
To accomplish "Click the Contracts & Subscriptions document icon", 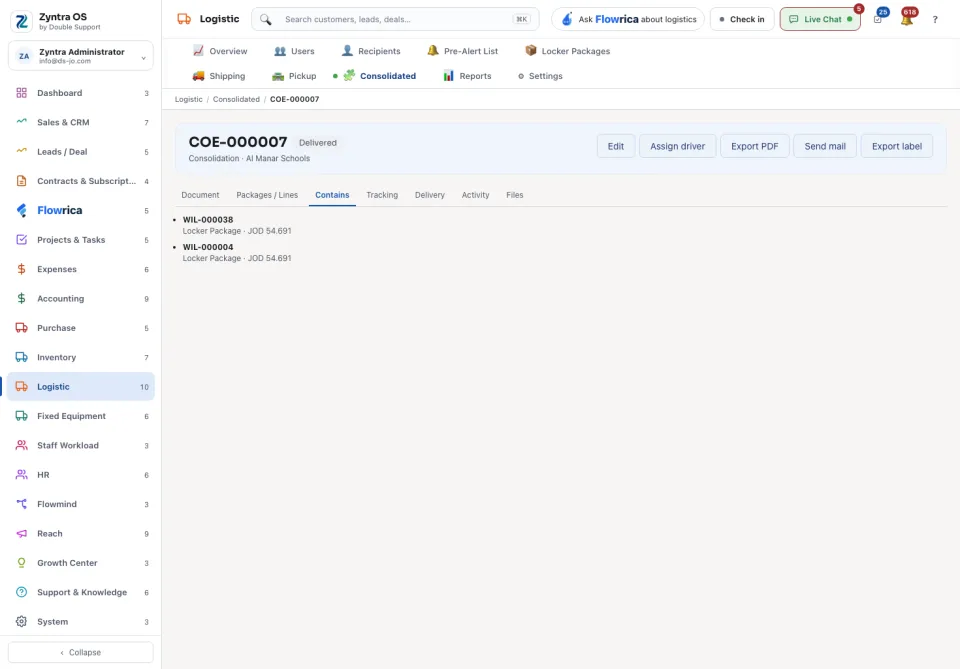I will pyautogui.click(x=21, y=181).
